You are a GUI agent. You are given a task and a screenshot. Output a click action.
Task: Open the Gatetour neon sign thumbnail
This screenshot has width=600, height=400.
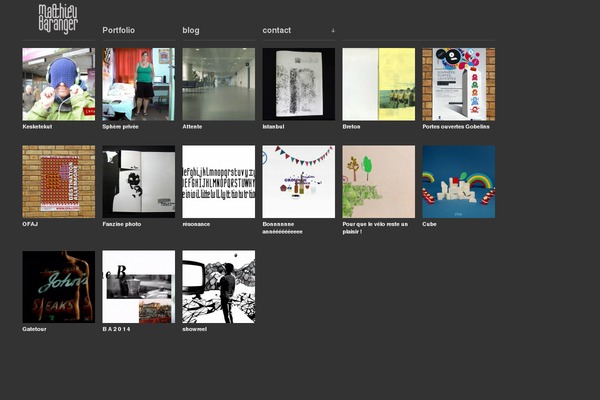point(59,287)
